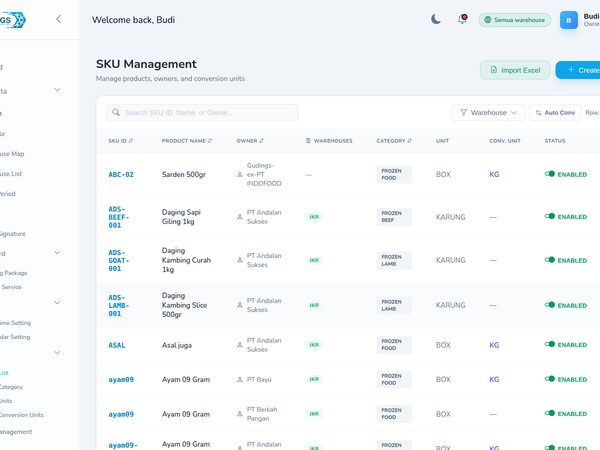Open Conversion Units in sidebar
The width and height of the screenshot is (600, 450).
21,415
